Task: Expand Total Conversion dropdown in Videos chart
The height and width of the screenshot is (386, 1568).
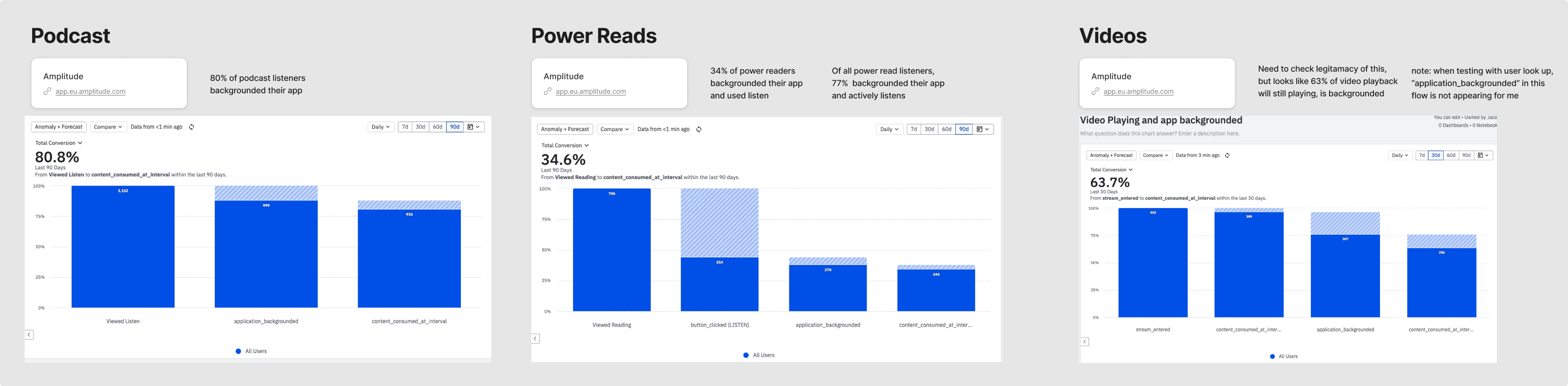Action: click(x=1111, y=170)
